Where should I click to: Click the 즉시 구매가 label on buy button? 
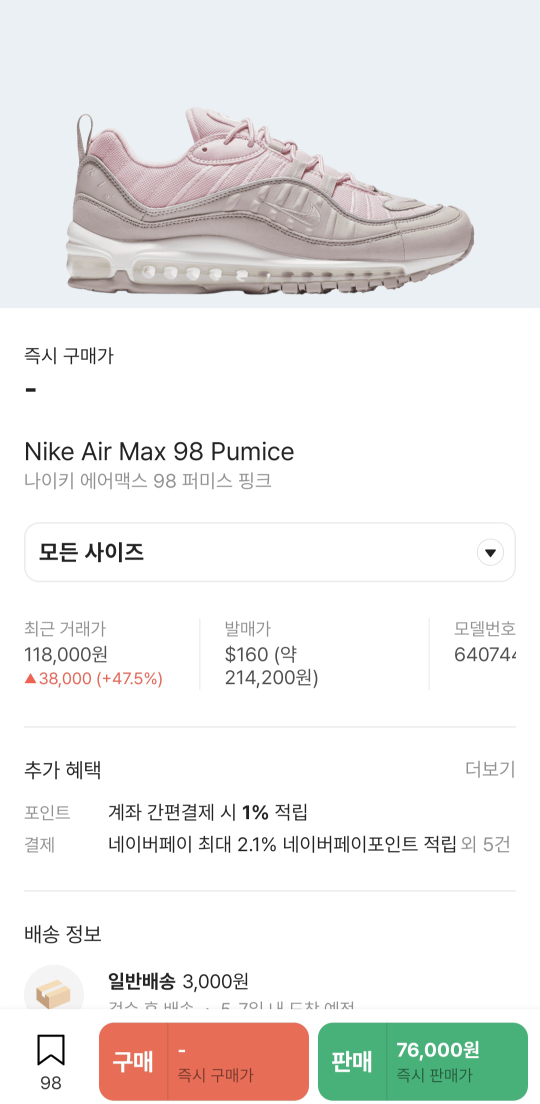tap(215, 1076)
